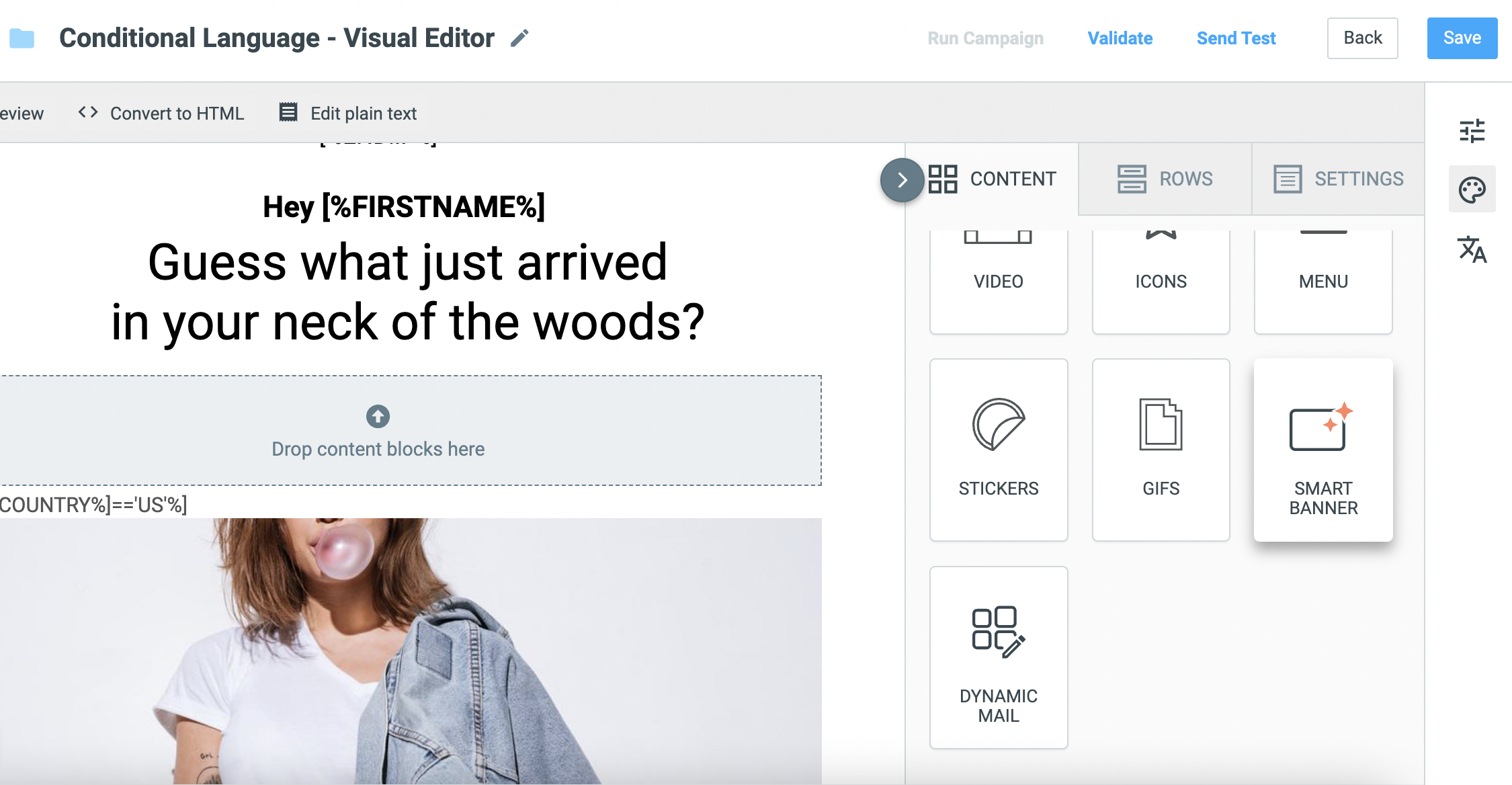Switch to the Content tab
Image resolution: width=1512 pixels, height=785 pixels.
992,179
